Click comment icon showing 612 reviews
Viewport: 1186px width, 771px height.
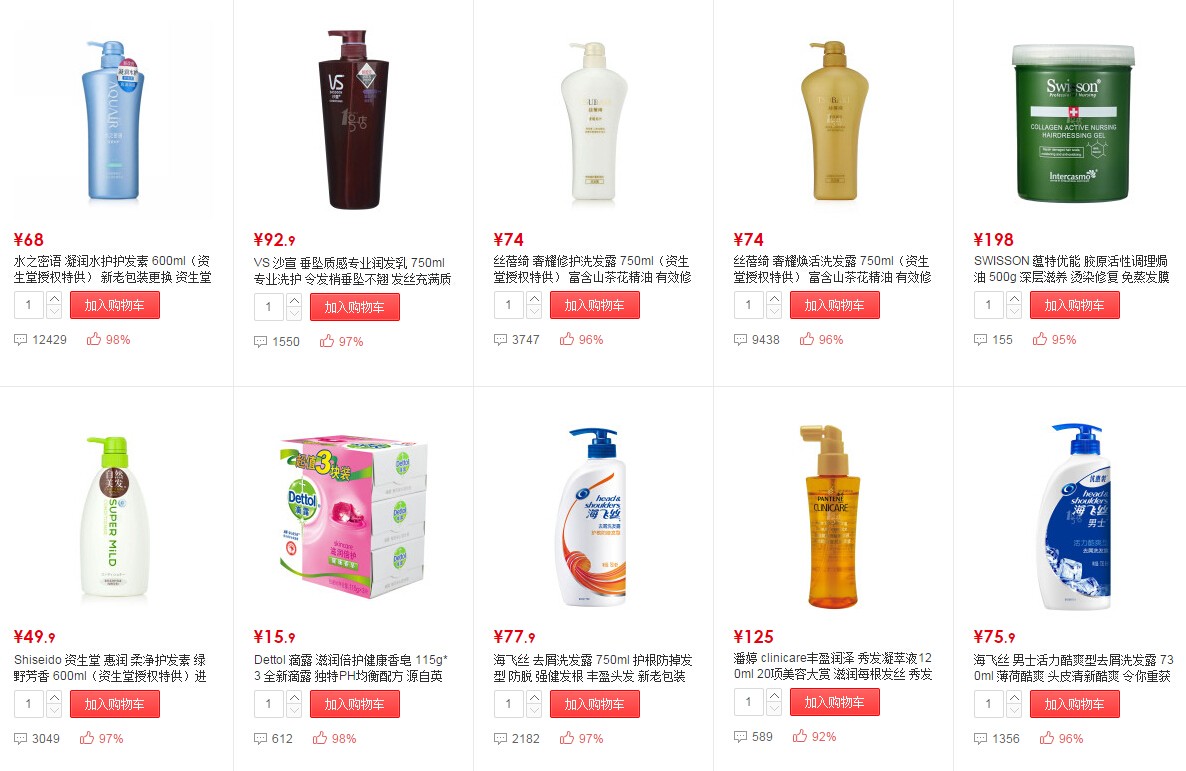pos(260,738)
